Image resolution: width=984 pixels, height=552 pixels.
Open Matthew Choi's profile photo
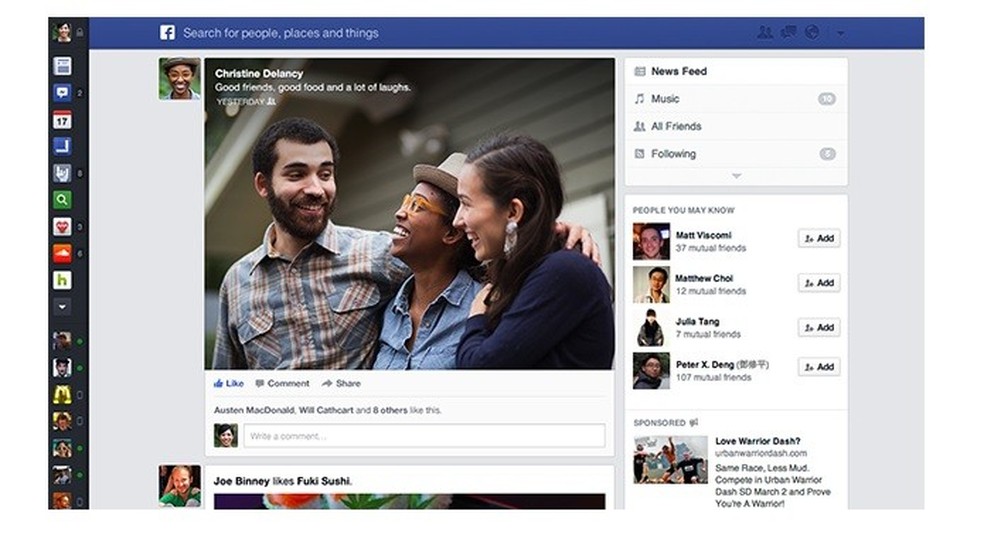click(x=651, y=284)
